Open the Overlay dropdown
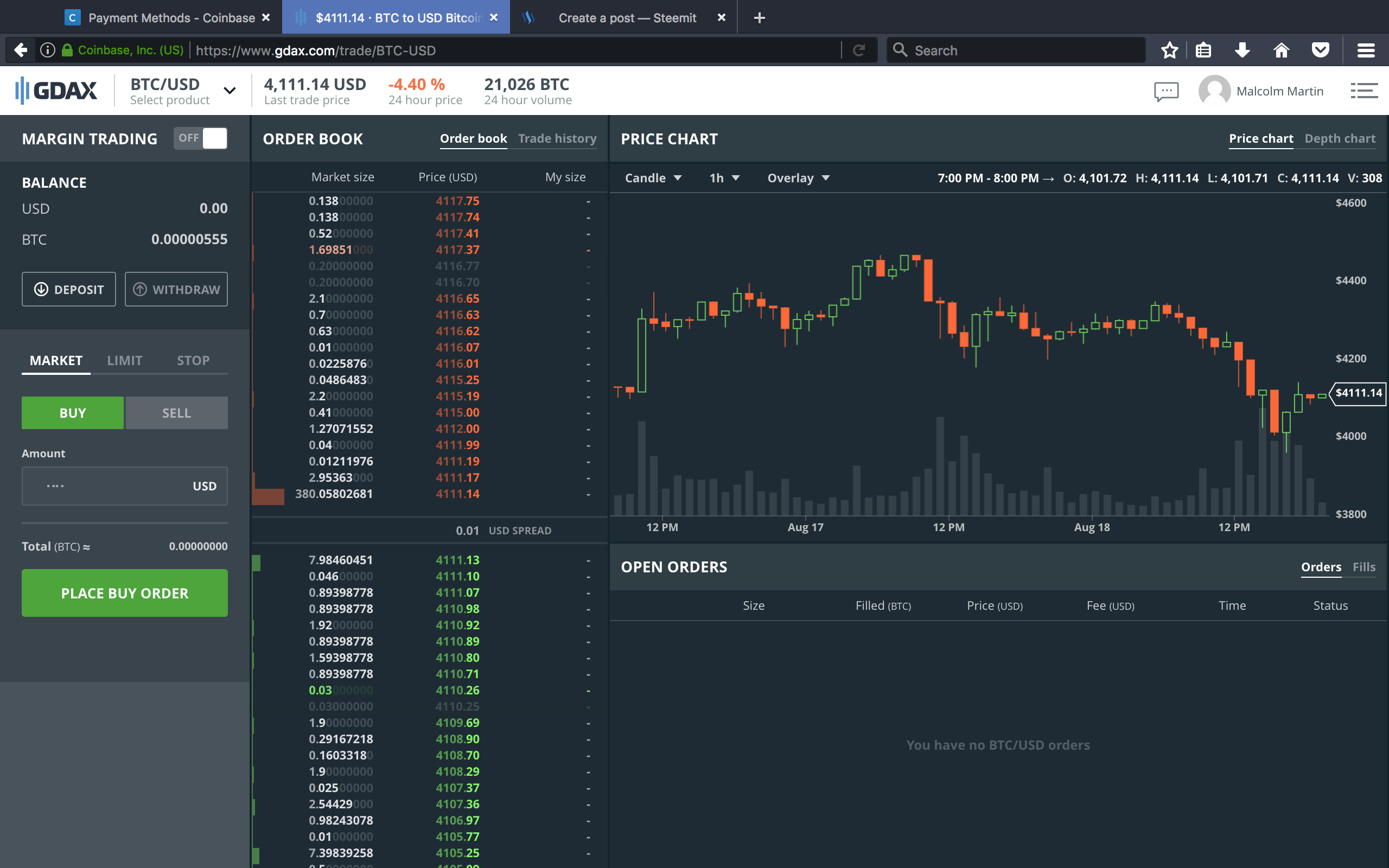 [798, 178]
